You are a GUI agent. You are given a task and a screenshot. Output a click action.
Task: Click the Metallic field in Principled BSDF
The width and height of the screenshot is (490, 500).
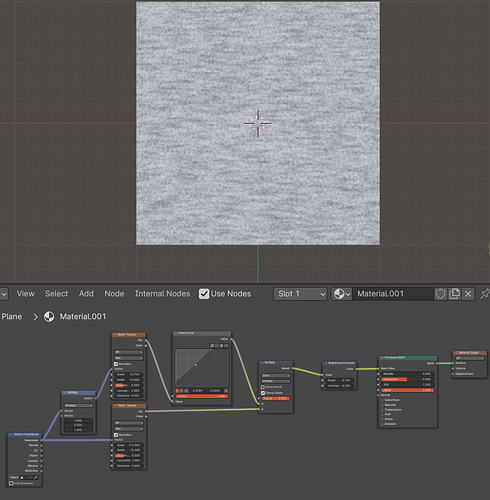coord(408,374)
